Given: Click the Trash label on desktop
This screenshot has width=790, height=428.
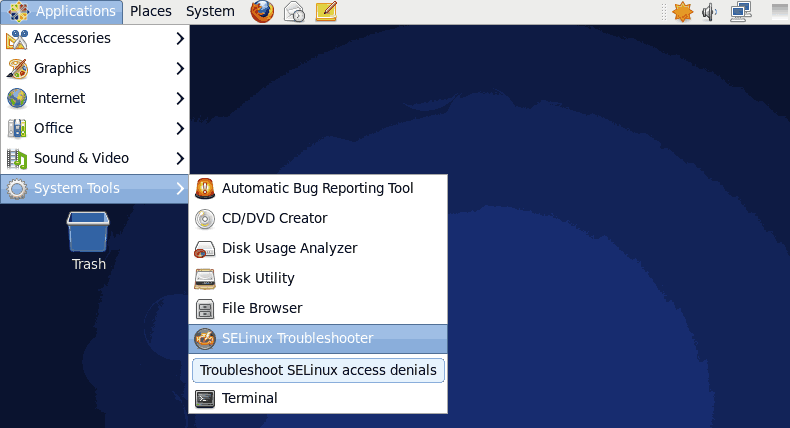Looking at the screenshot, I should point(89,264).
